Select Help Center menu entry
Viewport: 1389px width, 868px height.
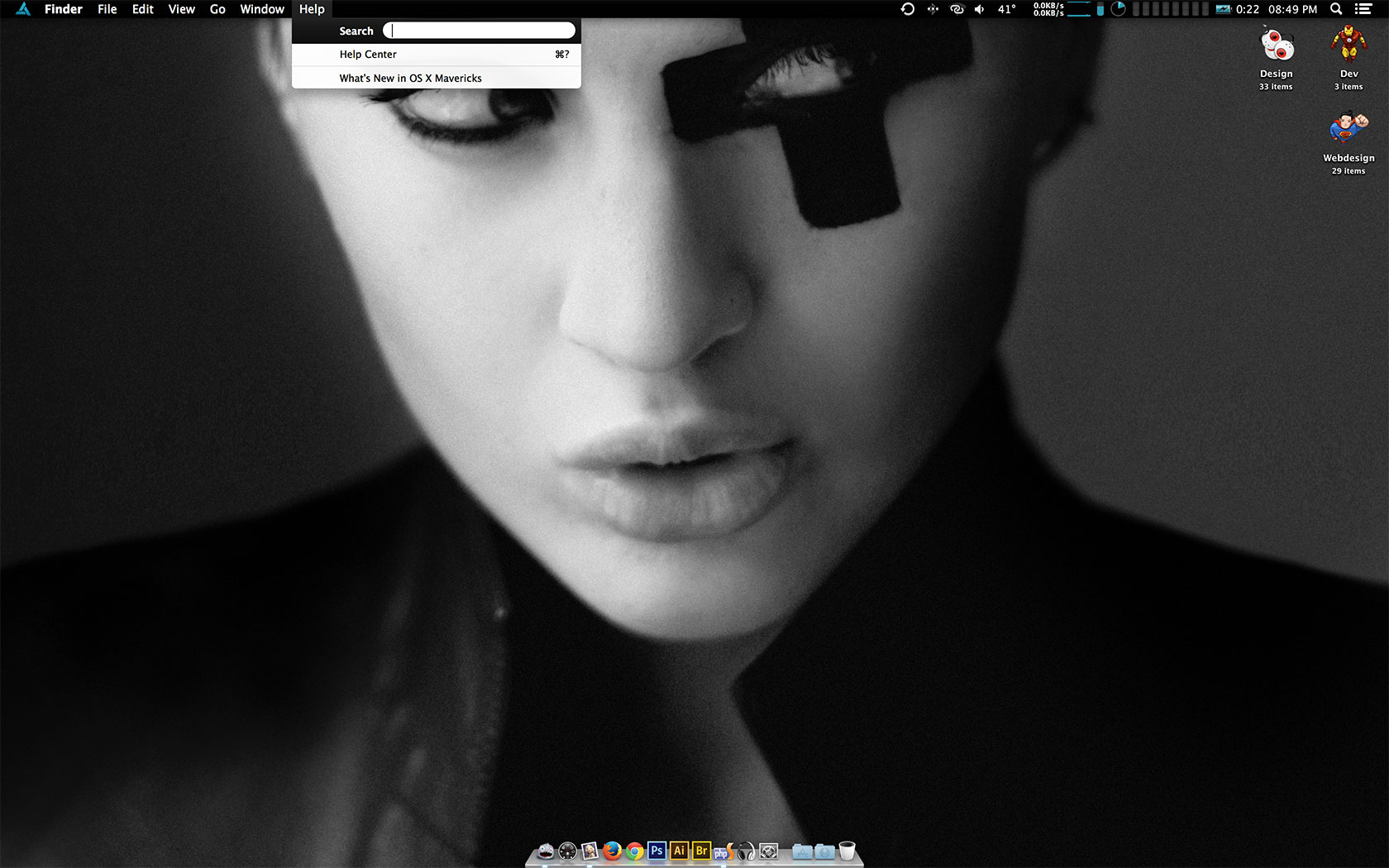coord(368,55)
